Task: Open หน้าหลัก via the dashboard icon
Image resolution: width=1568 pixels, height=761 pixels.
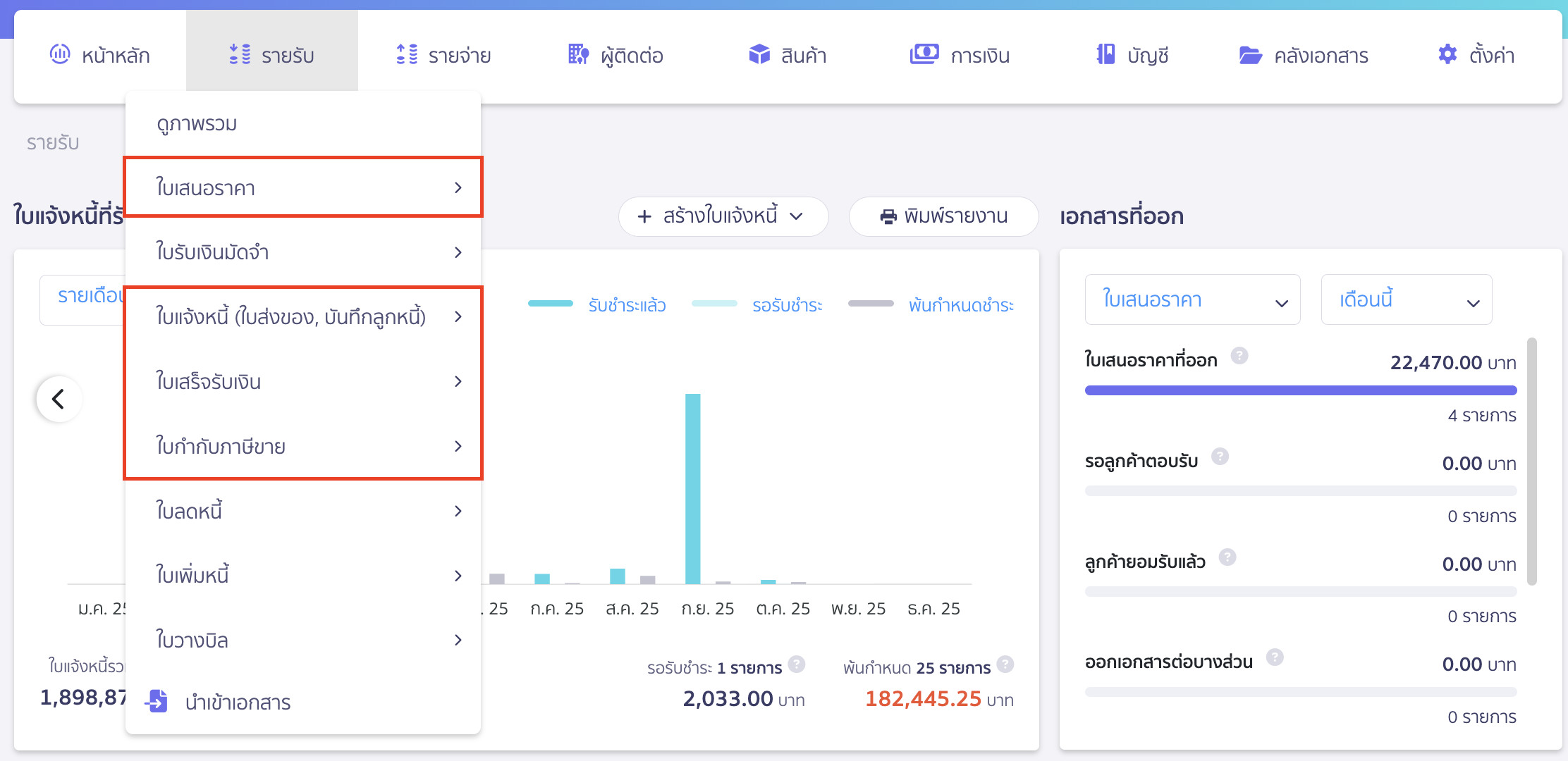Action: 61,54
